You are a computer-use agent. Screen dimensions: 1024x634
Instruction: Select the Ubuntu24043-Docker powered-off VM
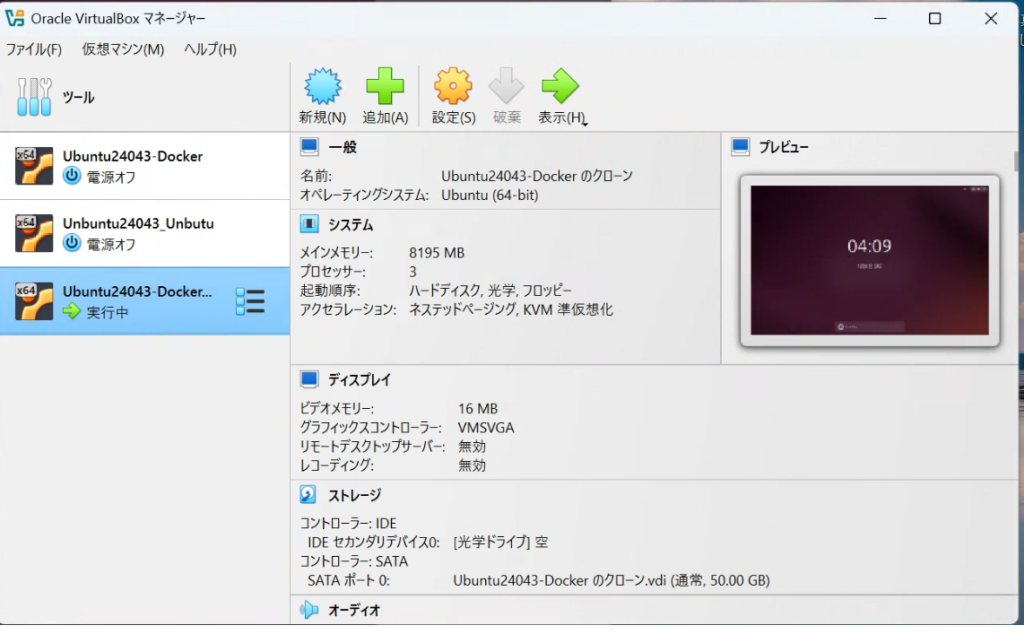[132, 166]
